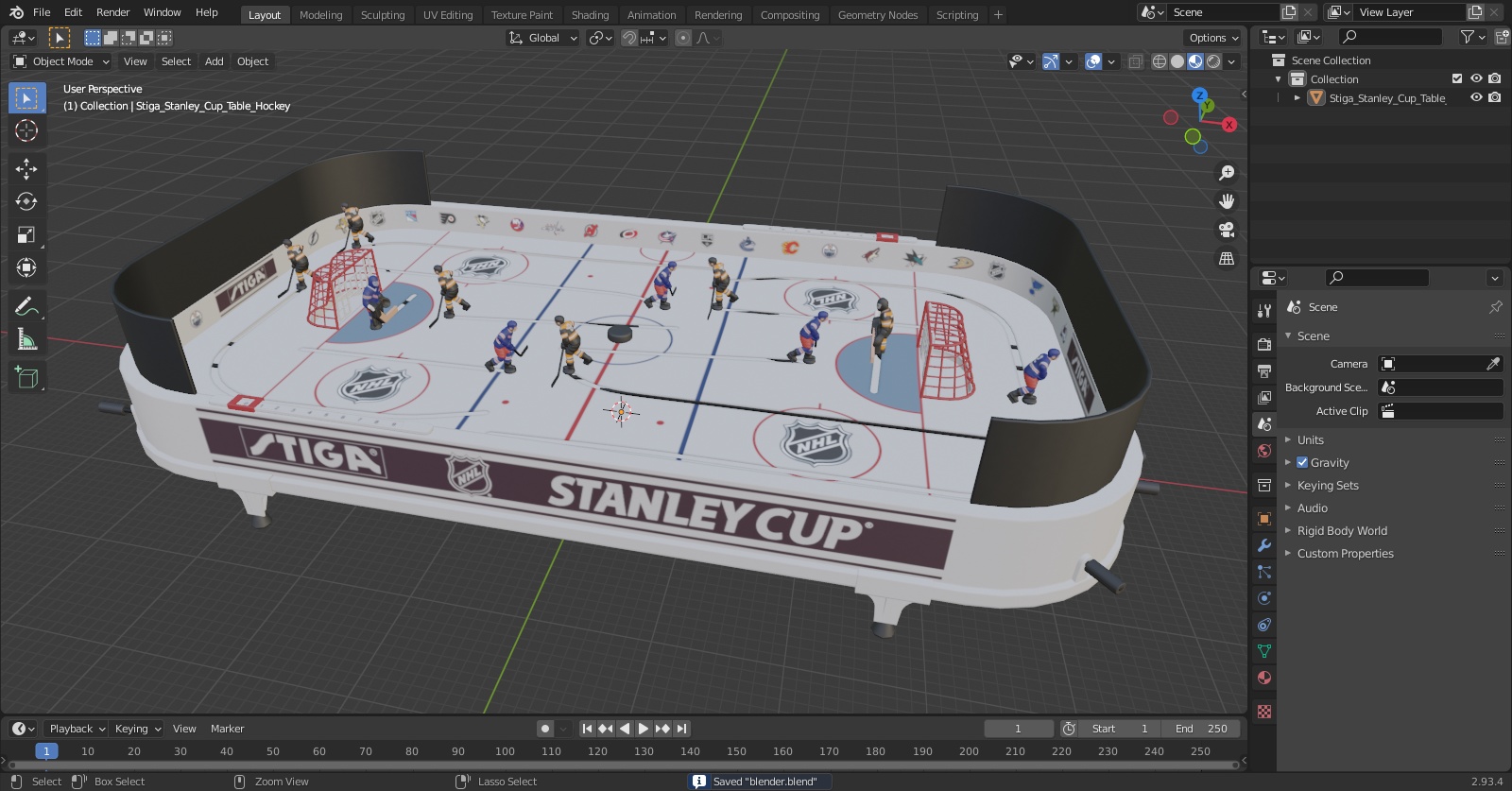This screenshot has height=791, width=1512.
Task: Hide Stiga_Stanley_Cup_Table object eye icon
Action: [1476, 97]
